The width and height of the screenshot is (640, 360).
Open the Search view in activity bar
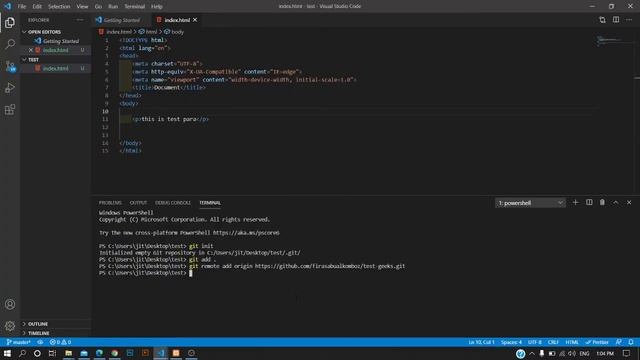coord(10,44)
